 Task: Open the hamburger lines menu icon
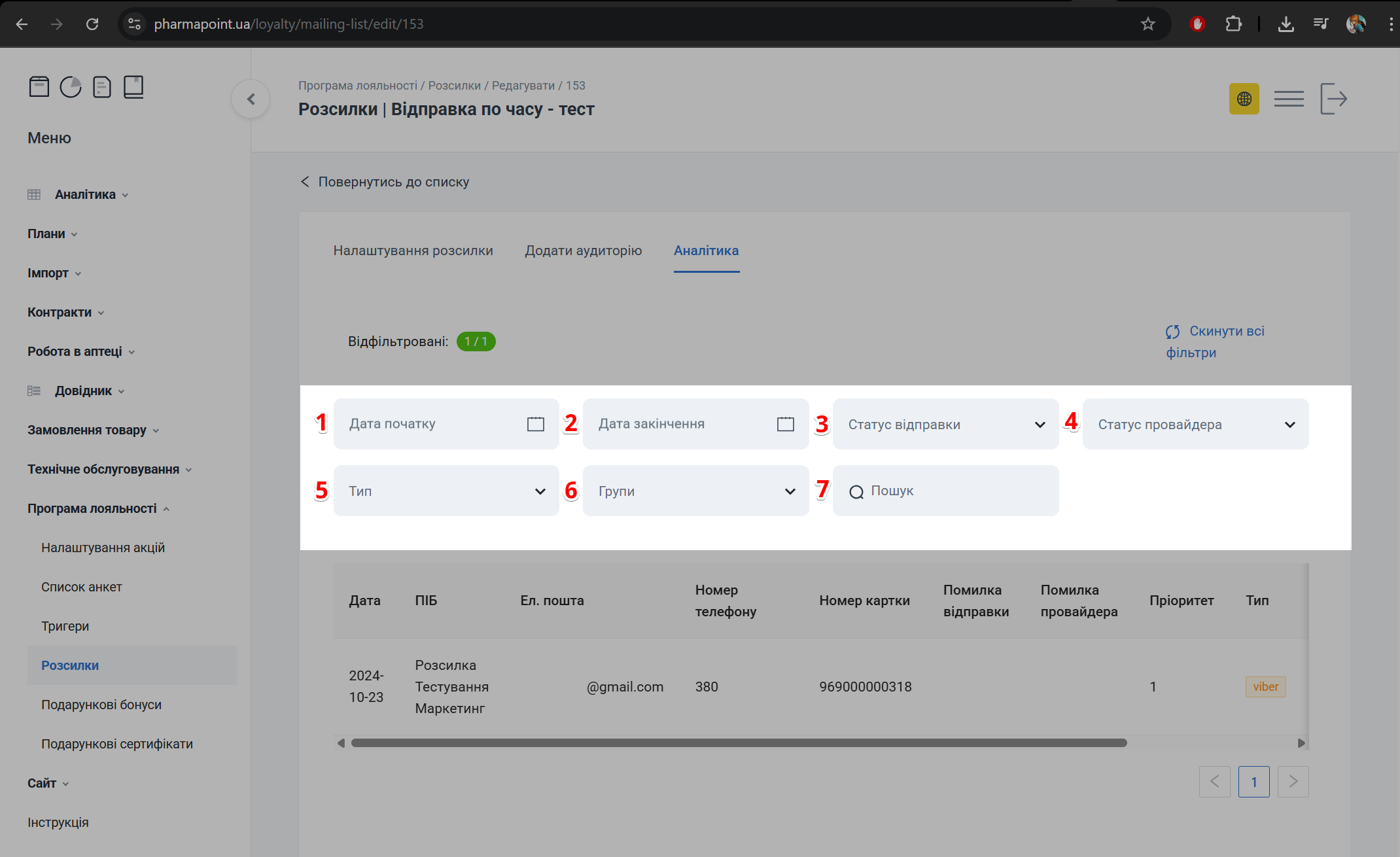click(x=1289, y=99)
